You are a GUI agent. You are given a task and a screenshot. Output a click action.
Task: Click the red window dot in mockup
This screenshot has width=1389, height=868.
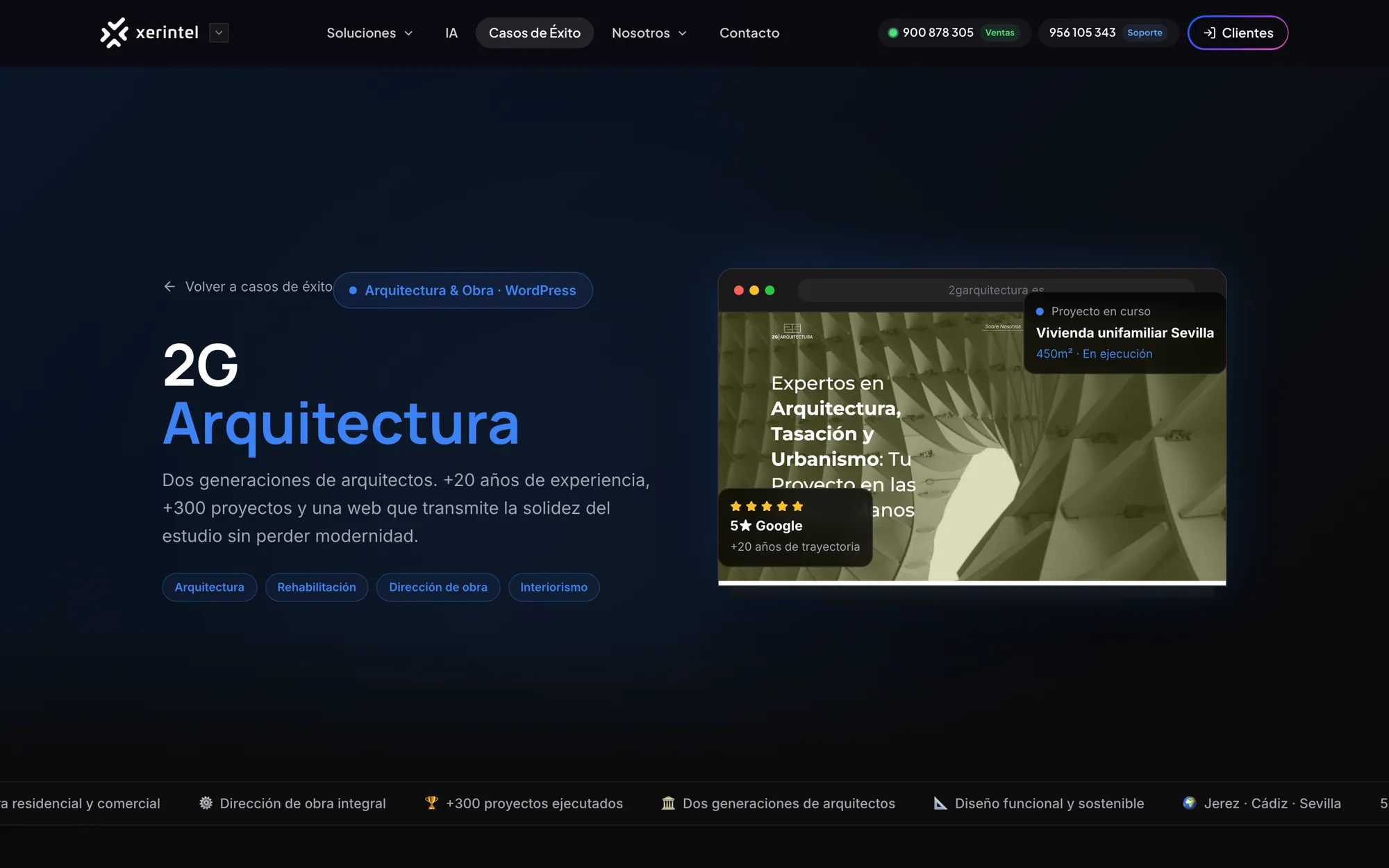[x=739, y=290]
